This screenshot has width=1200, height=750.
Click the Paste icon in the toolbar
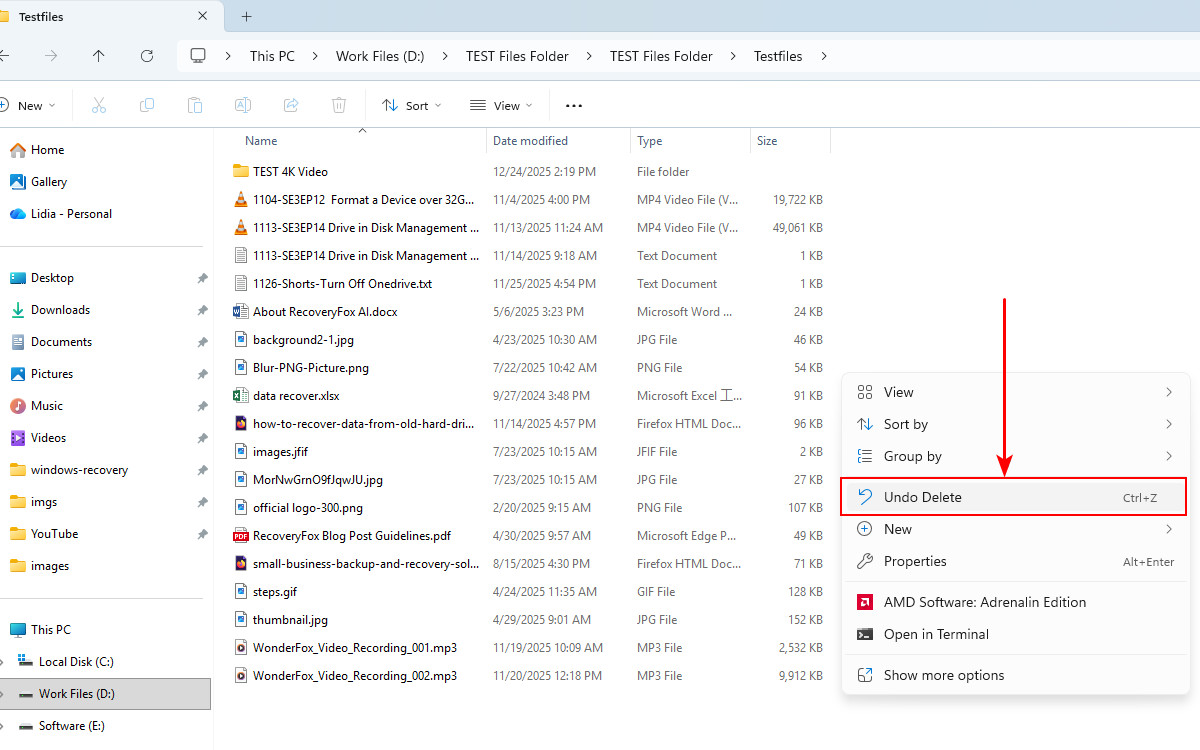pos(194,104)
